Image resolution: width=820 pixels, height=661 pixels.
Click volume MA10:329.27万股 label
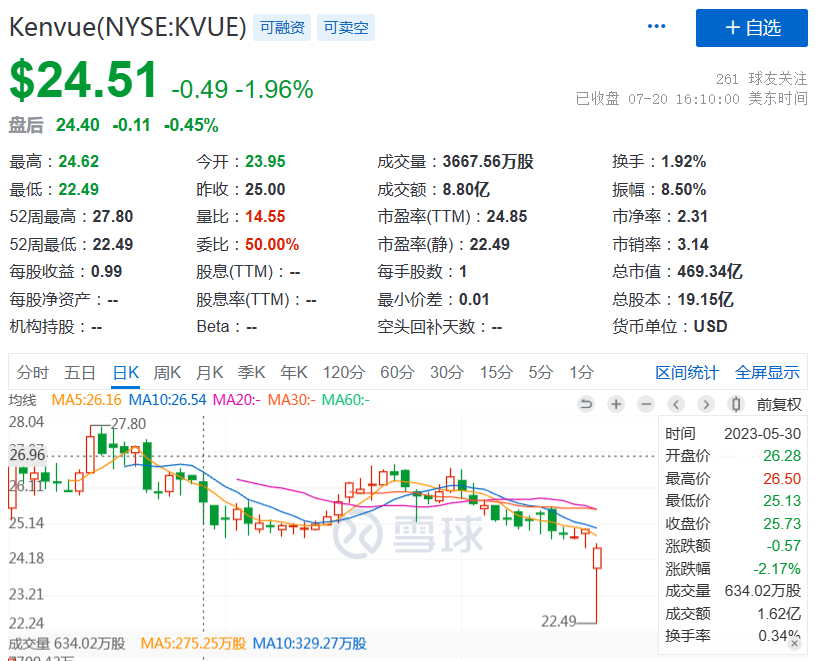310,643
